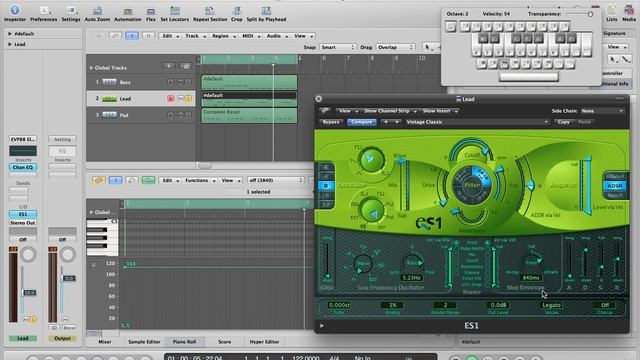Mute the Lead track
The image size is (640, 360).
[180, 99]
